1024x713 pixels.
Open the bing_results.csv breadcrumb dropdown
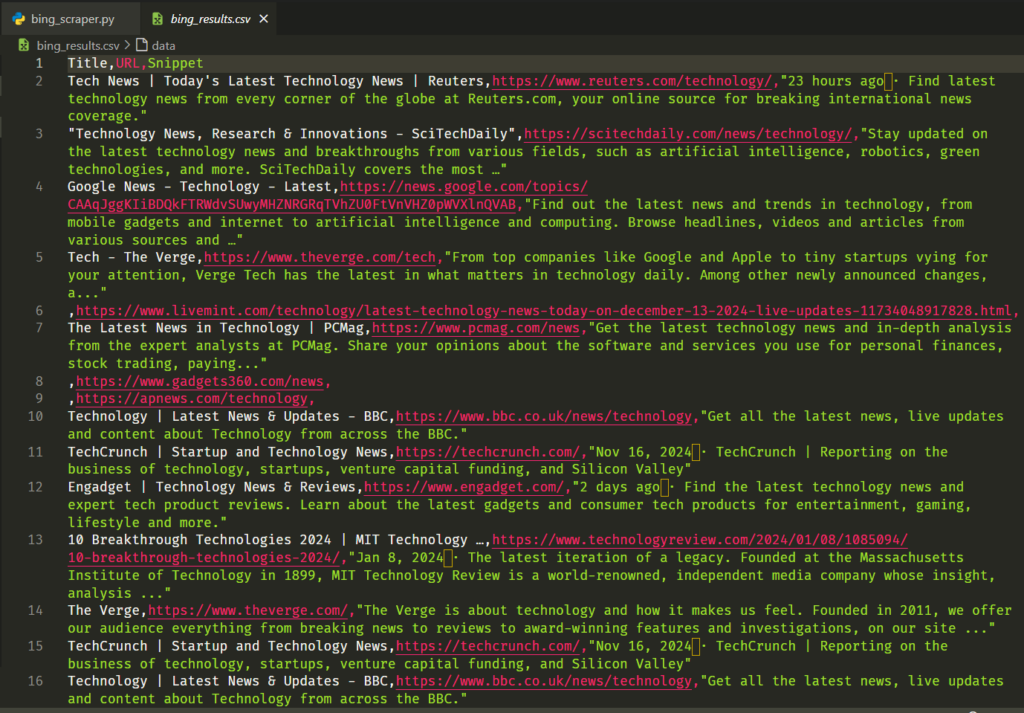[78, 45]
